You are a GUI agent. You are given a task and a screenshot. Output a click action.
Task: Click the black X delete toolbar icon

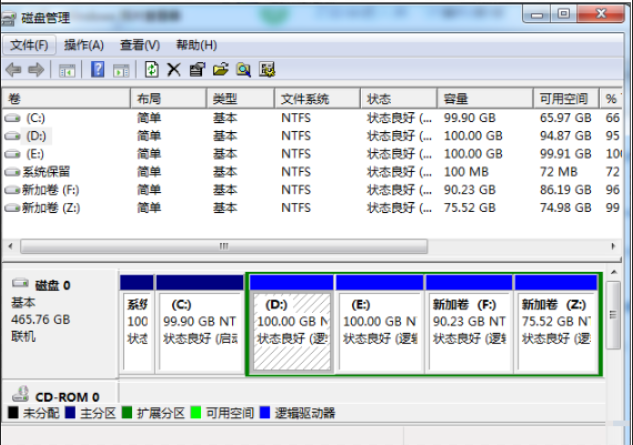173,69
